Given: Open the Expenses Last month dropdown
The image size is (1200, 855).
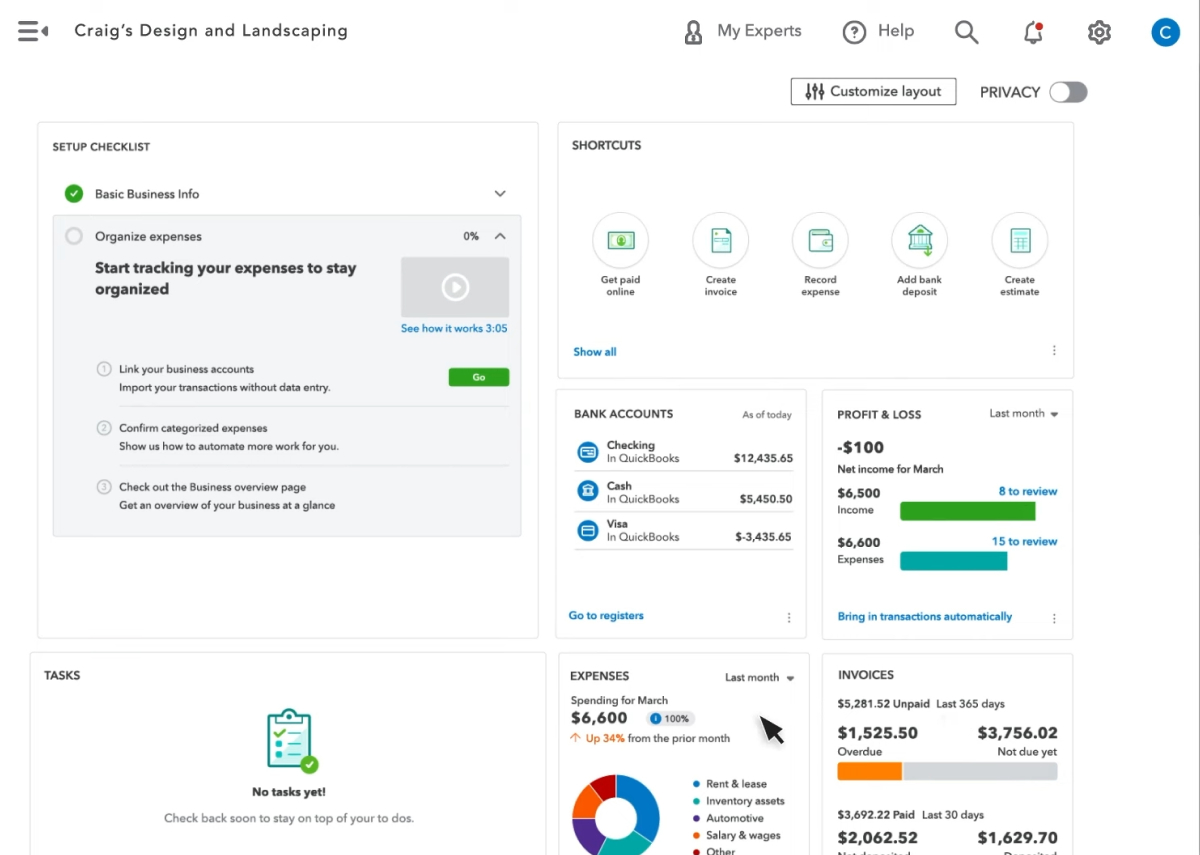Looking at the screenshot, I should tap(759, 678).
